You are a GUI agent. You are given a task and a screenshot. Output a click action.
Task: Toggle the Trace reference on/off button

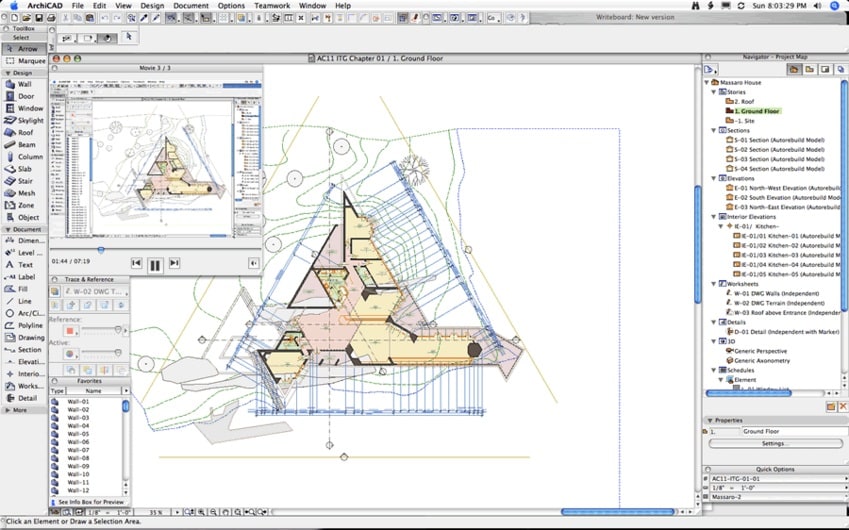pyautogui.click(x=55, y=291)
